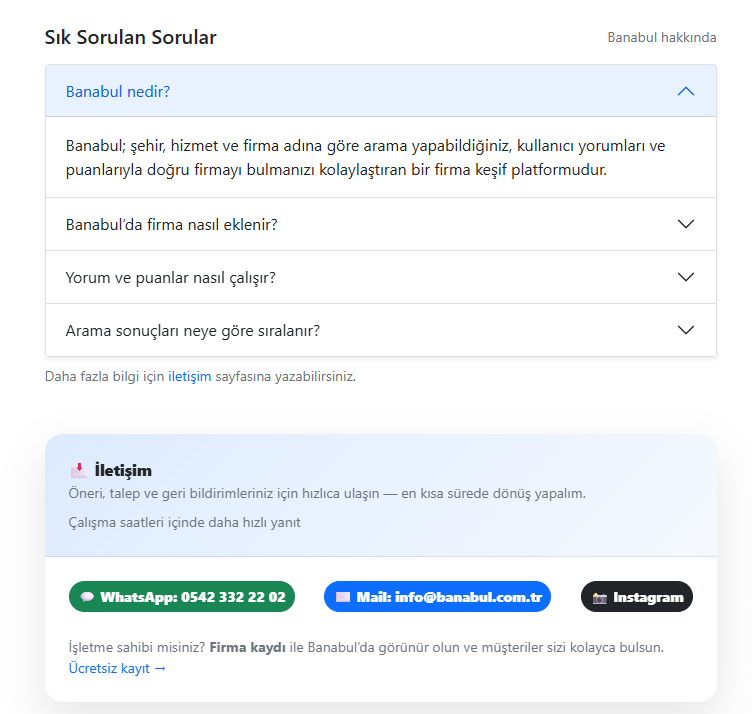Screen dimensions: 752x714
Task: Follow the "Ücretsiz kayıt →" link
Action: [117, 668]
